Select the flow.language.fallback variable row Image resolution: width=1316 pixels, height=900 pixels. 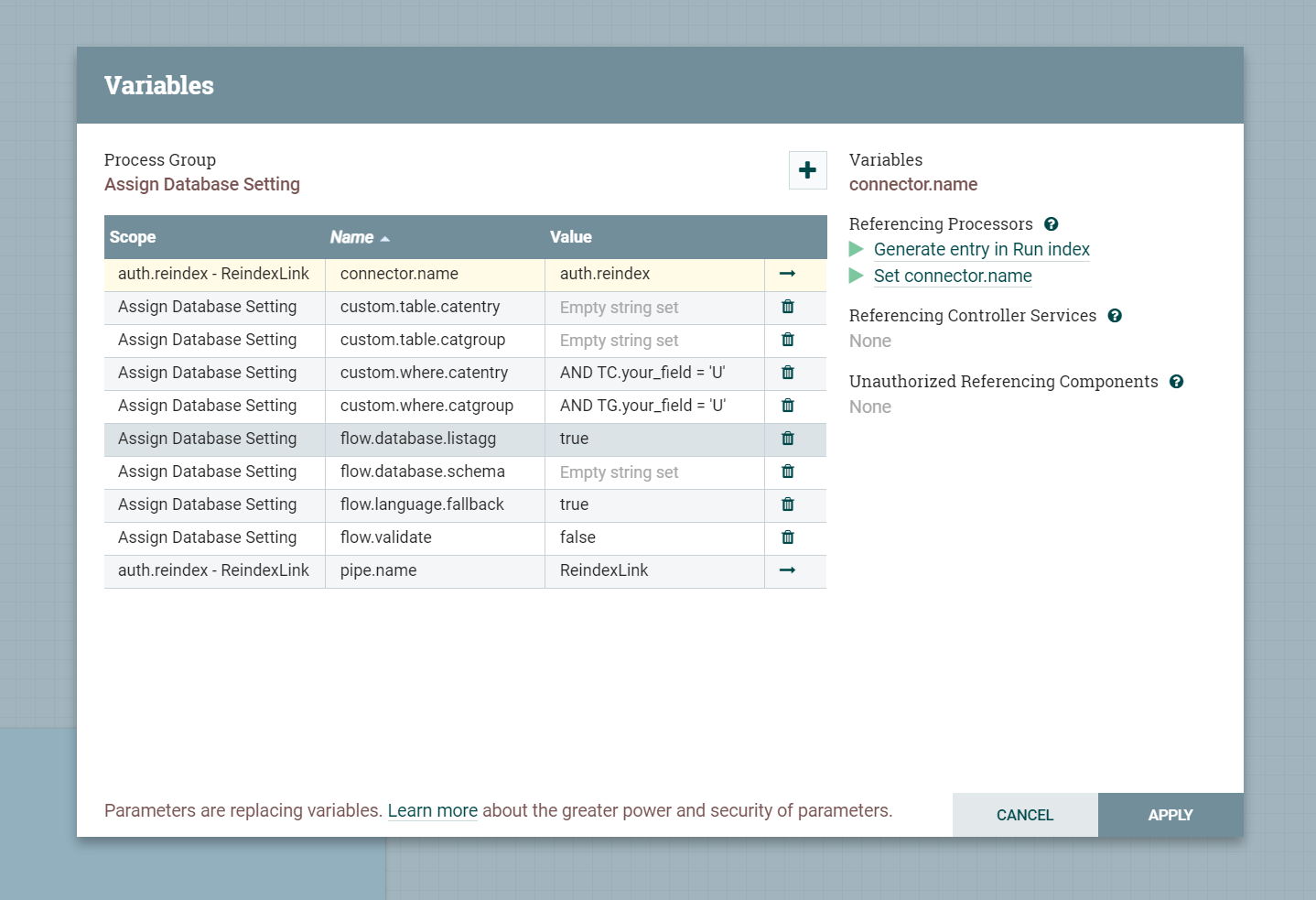pos(422,504)
